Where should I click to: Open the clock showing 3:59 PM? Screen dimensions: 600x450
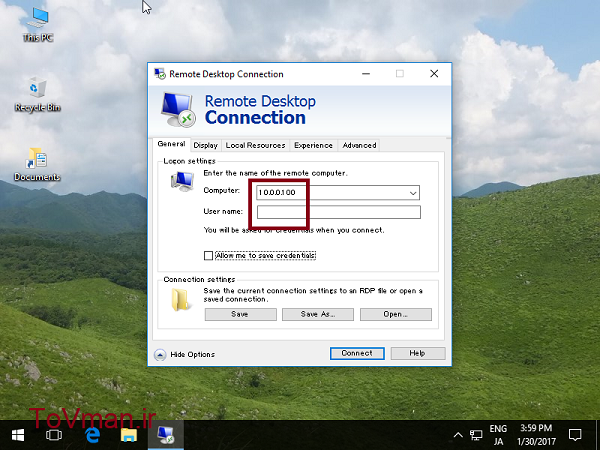coord(536,435)
